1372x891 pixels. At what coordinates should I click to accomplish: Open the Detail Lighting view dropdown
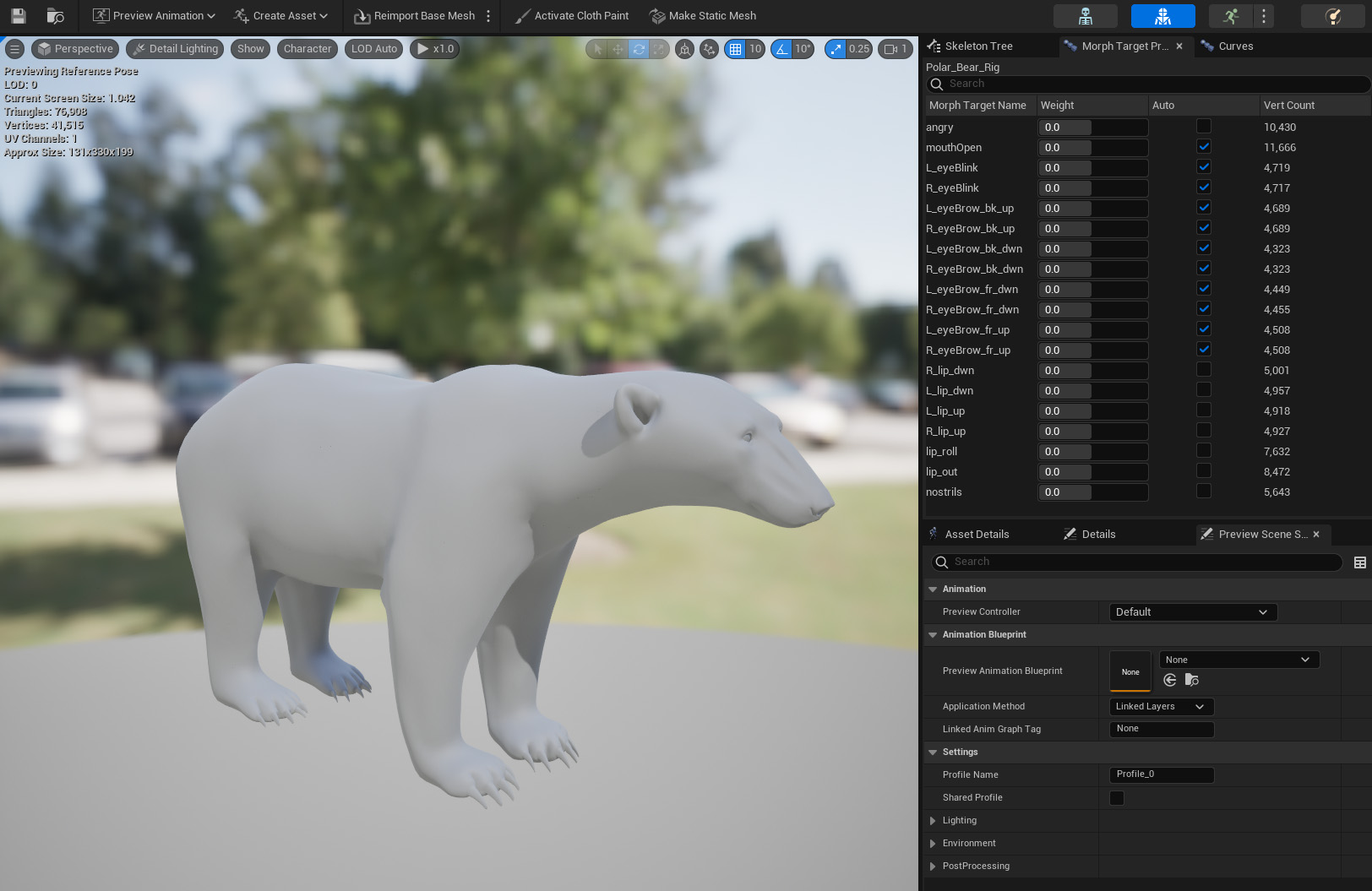click(175, 49)
